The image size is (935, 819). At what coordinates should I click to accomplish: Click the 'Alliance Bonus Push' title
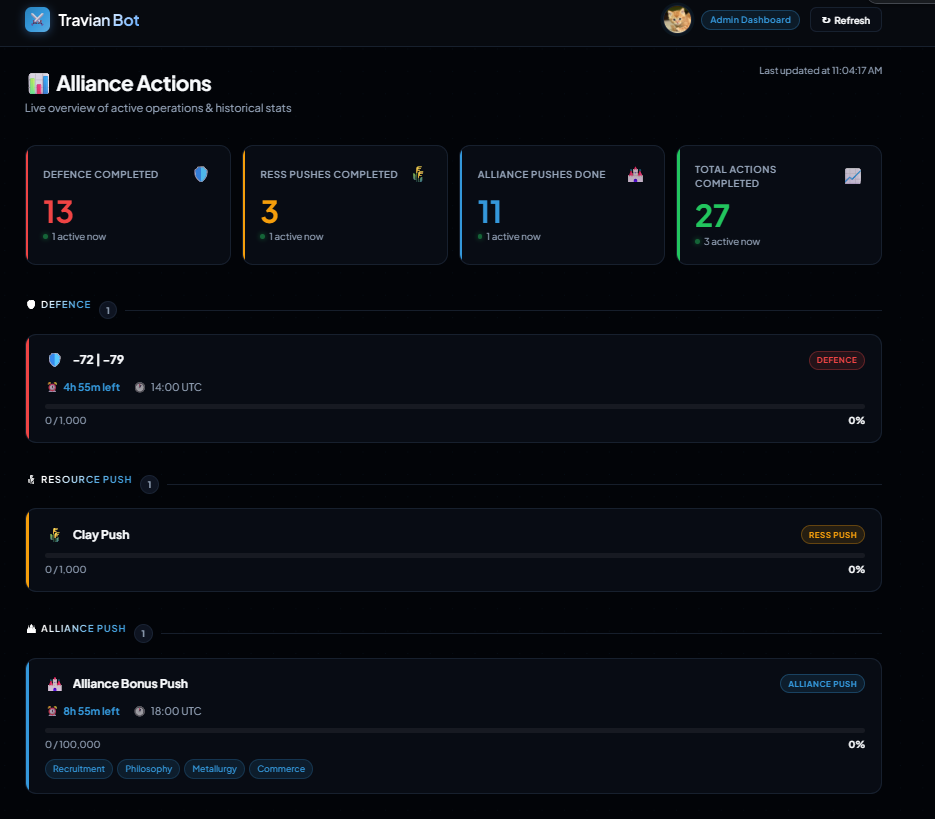[130, 684]
